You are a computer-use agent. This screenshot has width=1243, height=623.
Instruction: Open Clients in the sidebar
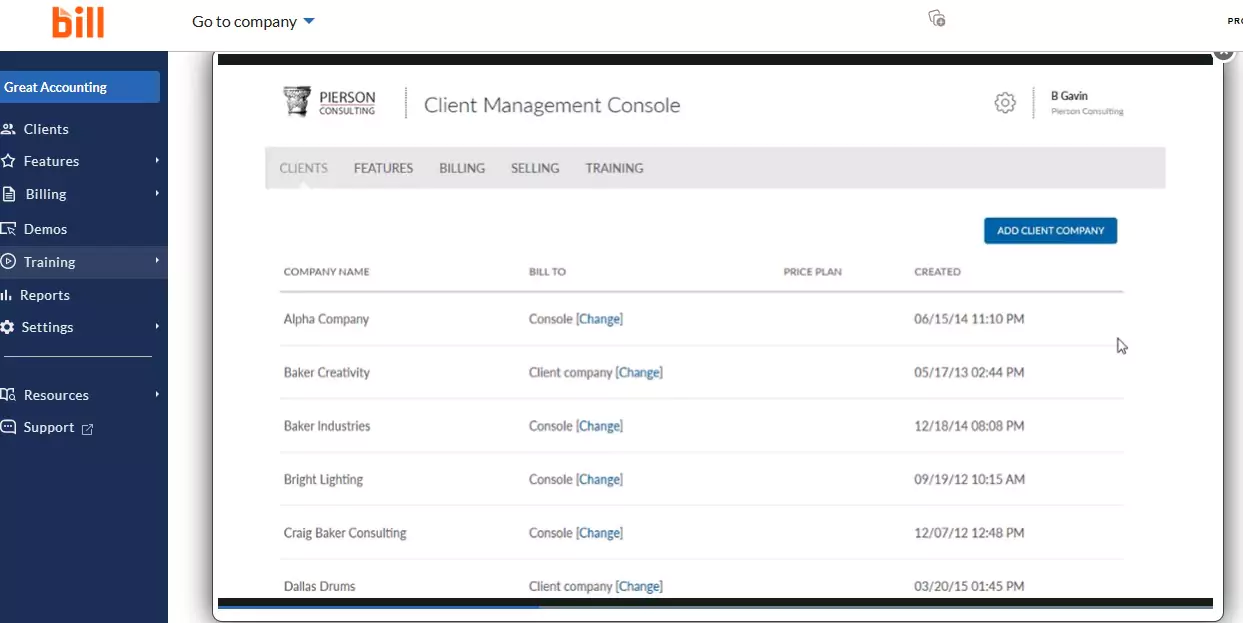click(x=46, y=129)
